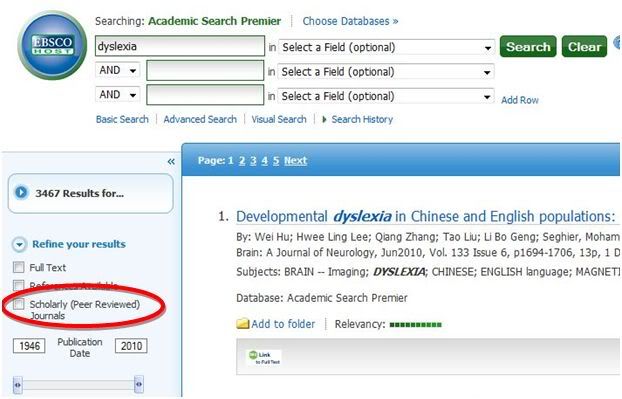Click the second search term input field
Viewport: 622px width, 399px height.
click(205, 71)
